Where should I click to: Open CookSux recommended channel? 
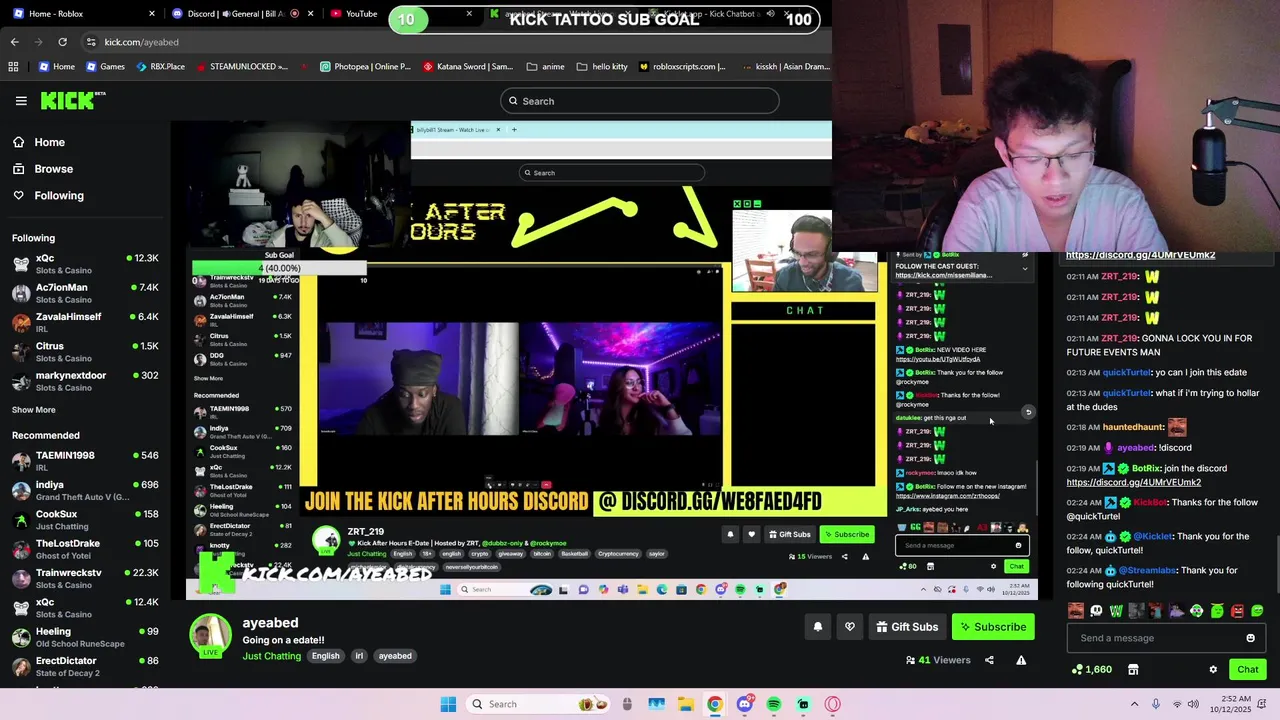point(85,520)
